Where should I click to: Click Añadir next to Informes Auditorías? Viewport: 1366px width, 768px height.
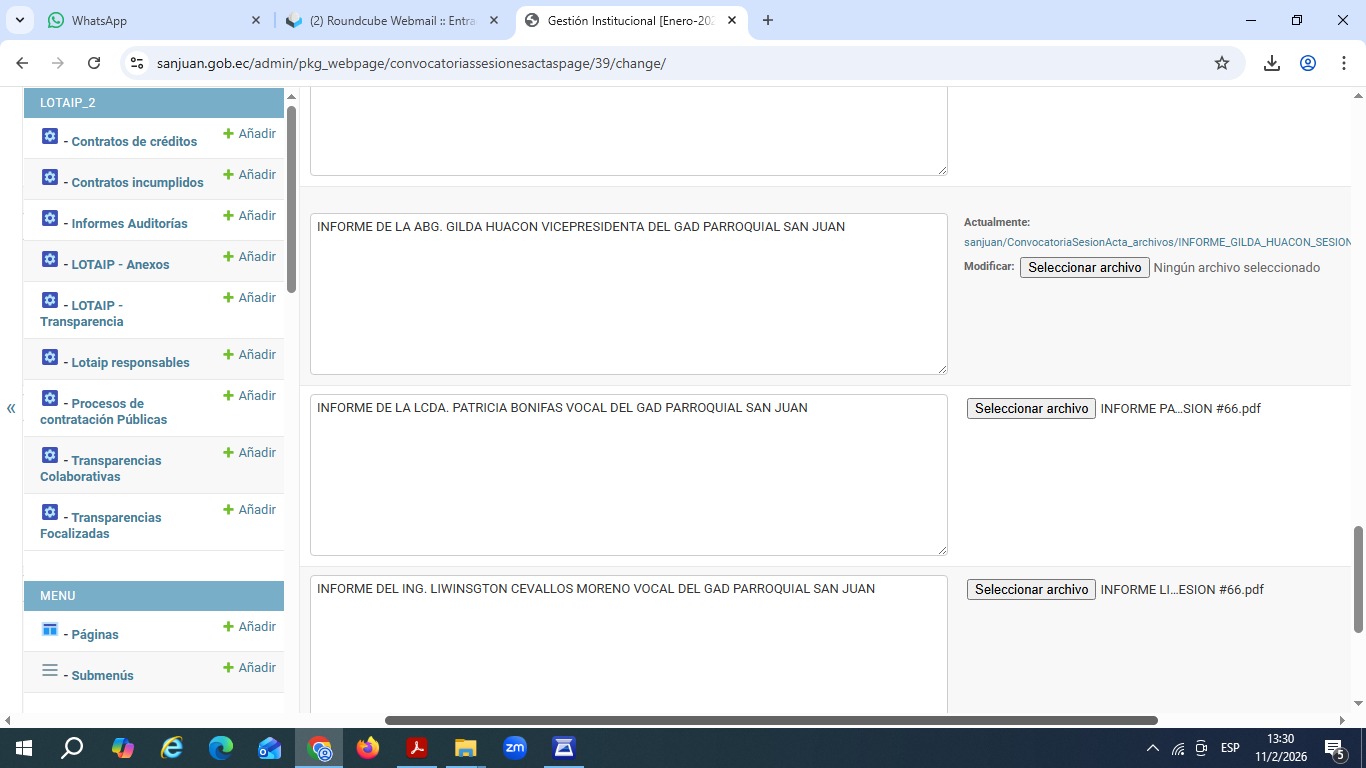[x=250, y=216]
